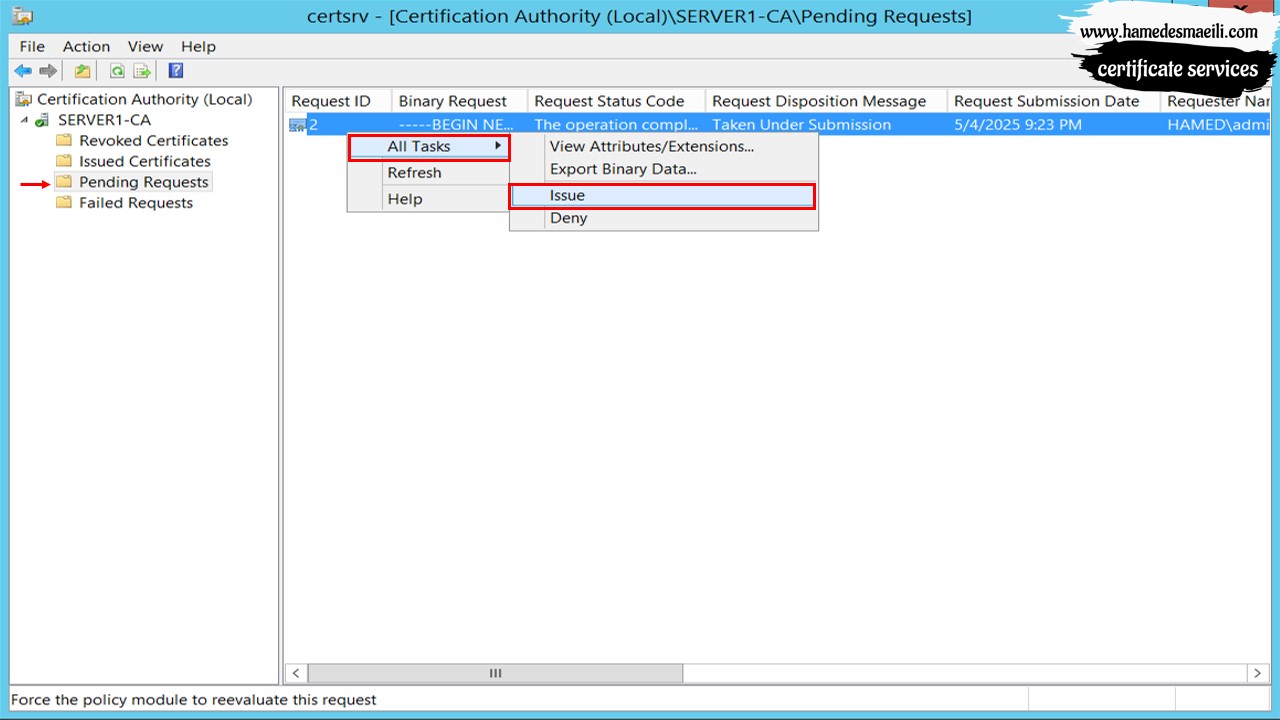Sort by the Request ID column header
This screenshot has width=1280, height=720.
coord(337,101)
